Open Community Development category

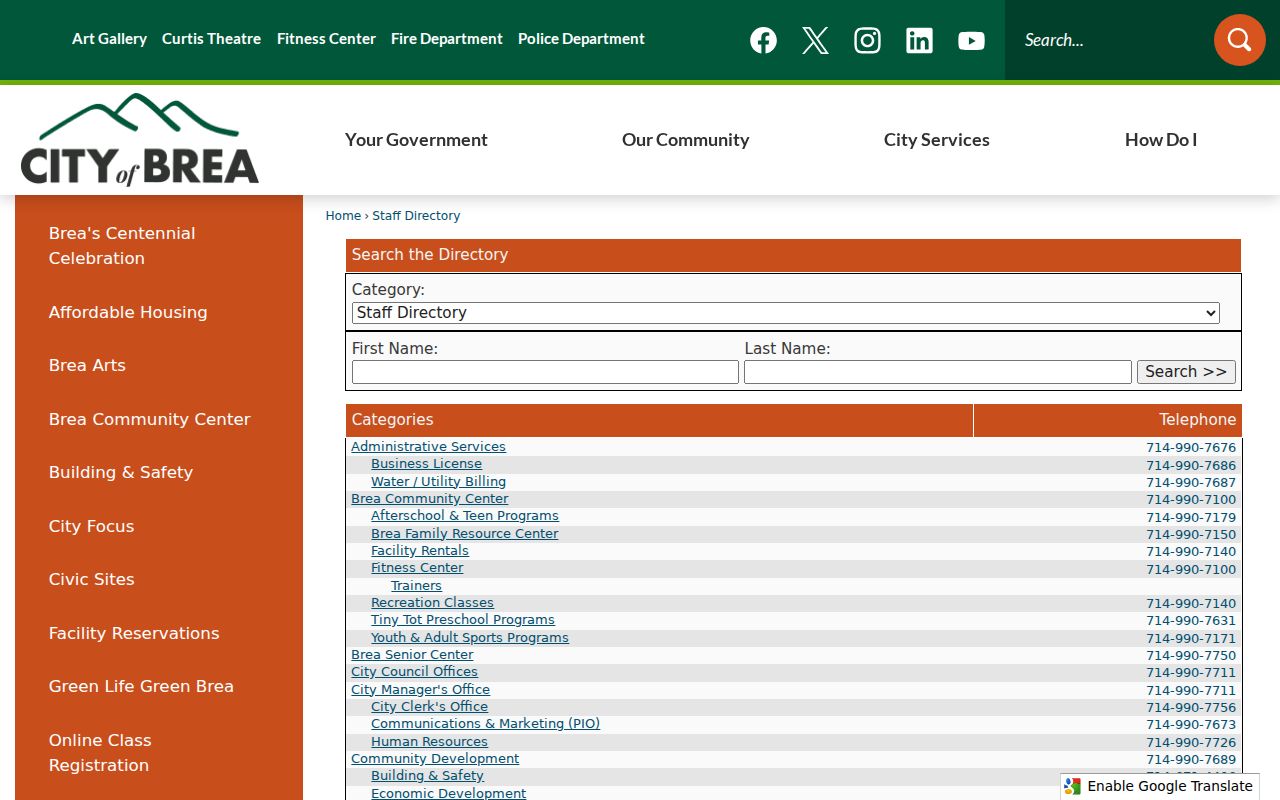pyautogui.click(x=435, y=759)
